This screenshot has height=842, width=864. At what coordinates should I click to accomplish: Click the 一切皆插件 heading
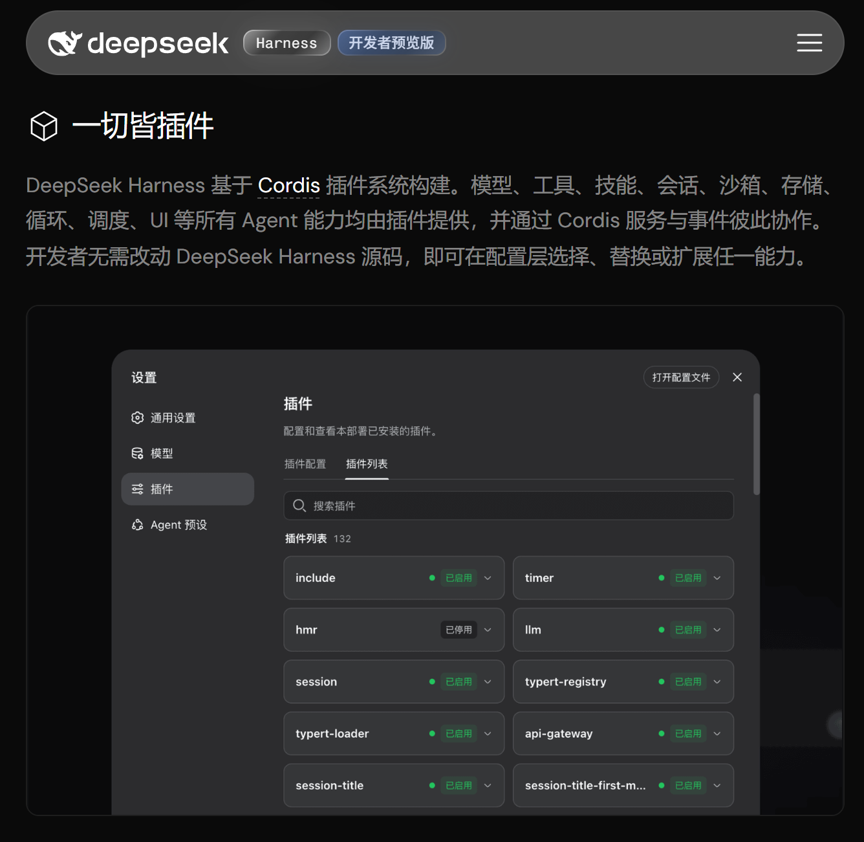pyautogui.click(x=143, y=126)
